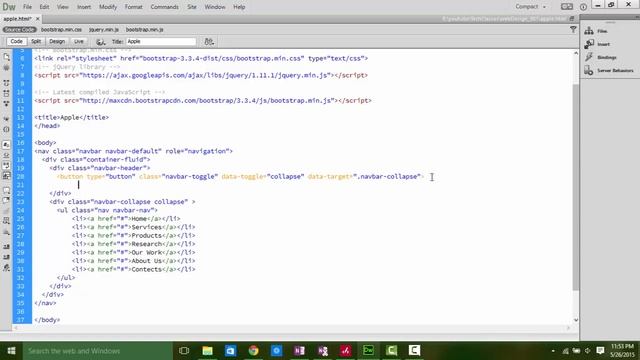Click the file management icon next to Title field

pyautogui.click(x=209, y=42)
